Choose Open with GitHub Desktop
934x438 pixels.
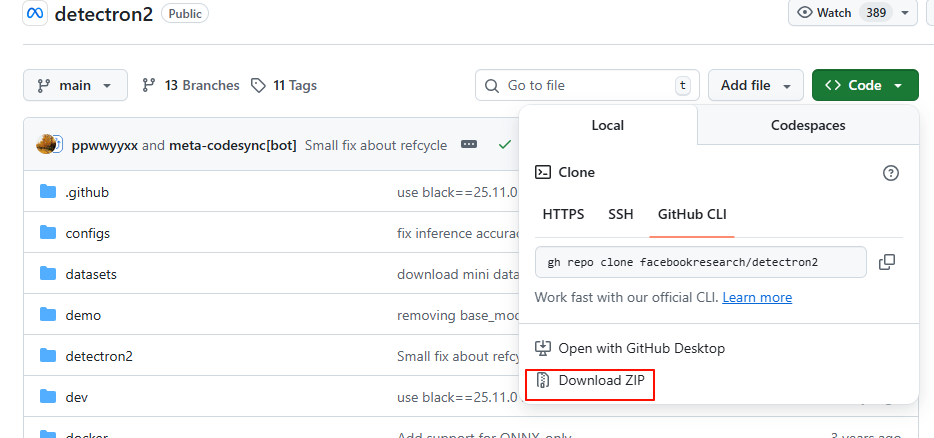630,348
